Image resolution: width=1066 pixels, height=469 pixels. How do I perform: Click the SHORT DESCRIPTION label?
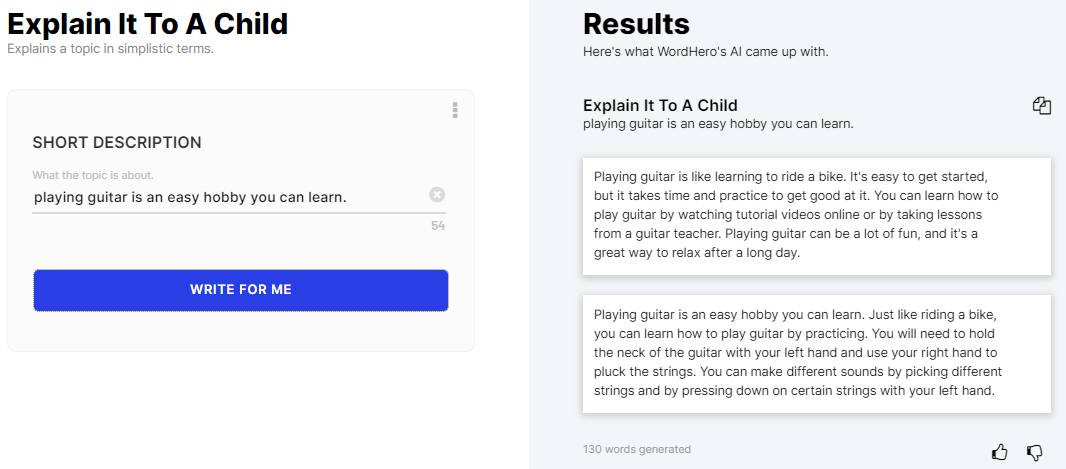(x=117, y=143)
